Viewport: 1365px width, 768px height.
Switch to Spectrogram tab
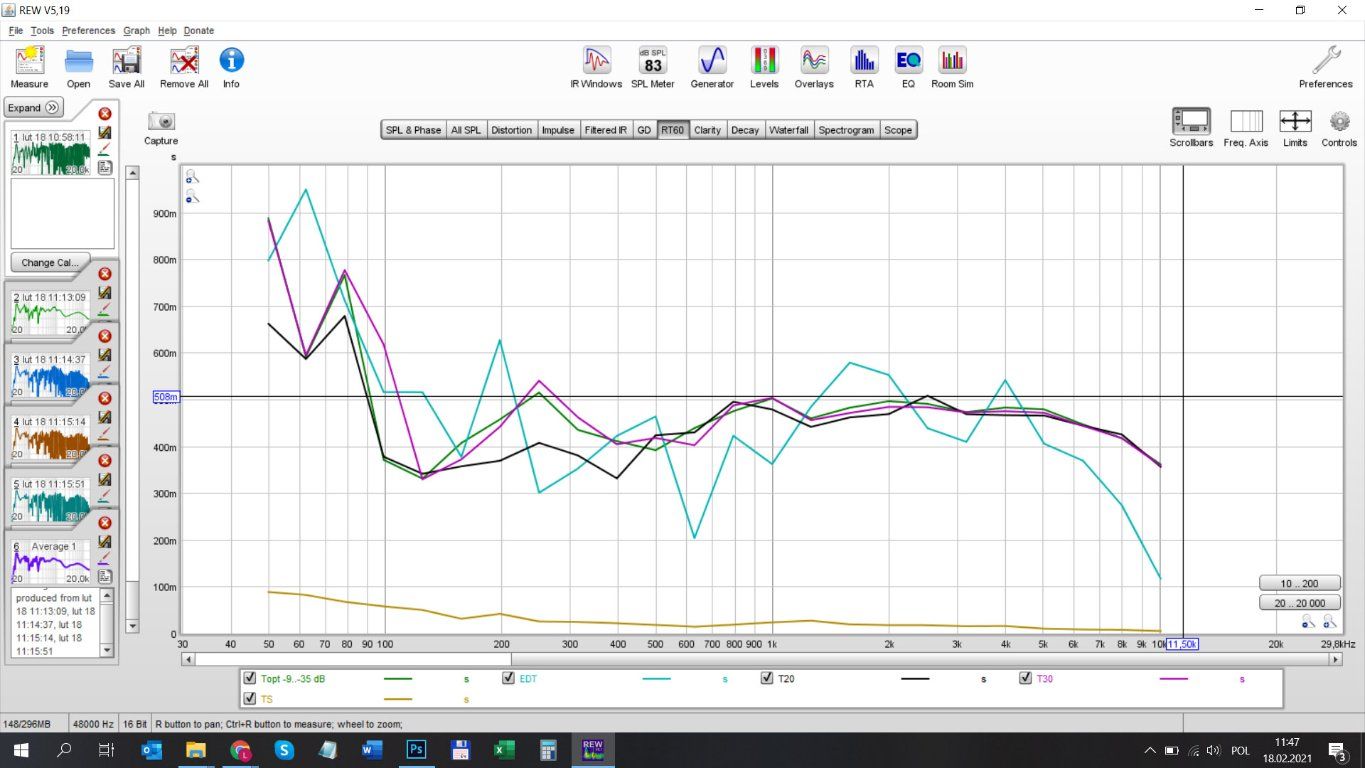[x=846, y=130]
